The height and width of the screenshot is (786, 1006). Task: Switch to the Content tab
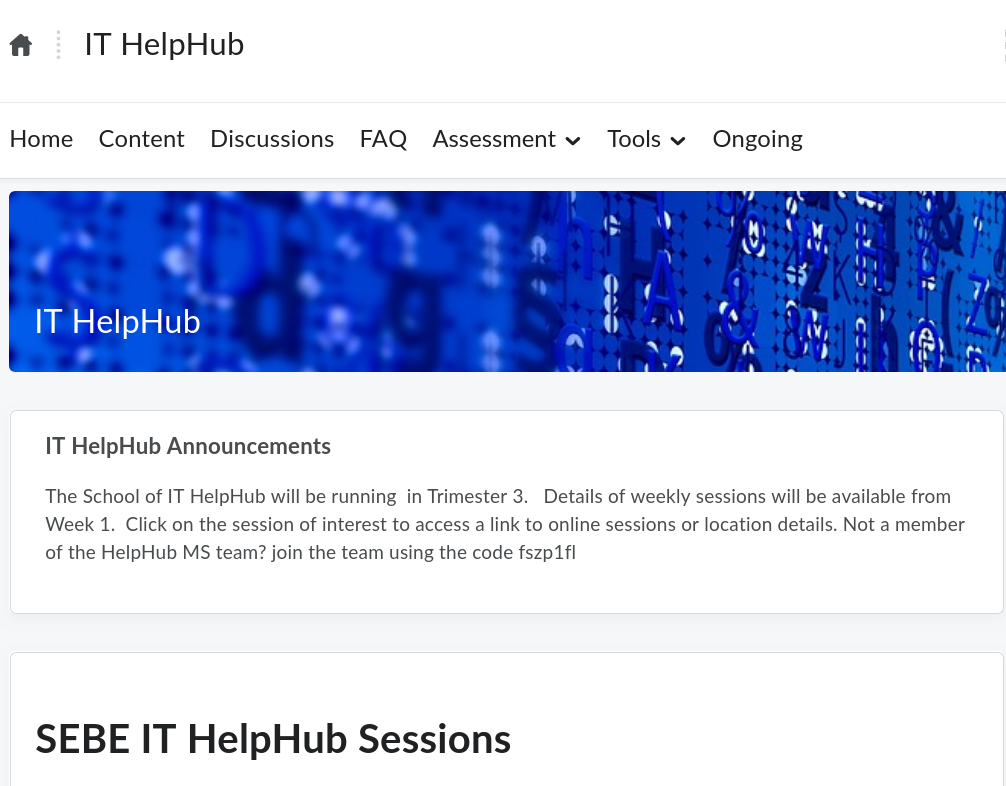pyautogui.click(x=141, y=140)
